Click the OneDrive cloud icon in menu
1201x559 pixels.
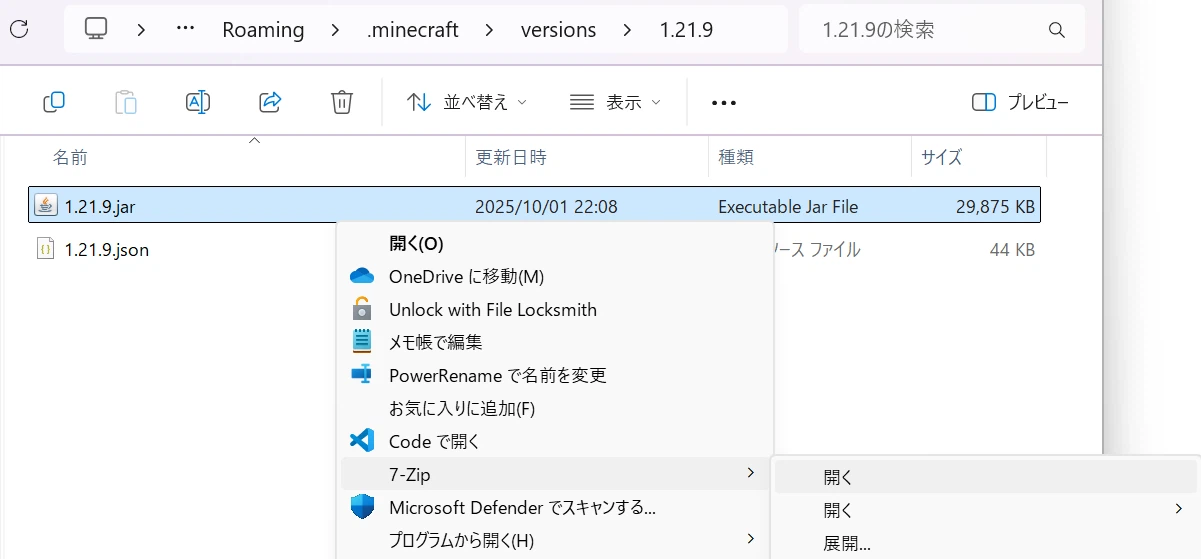[x=362, y=276]
